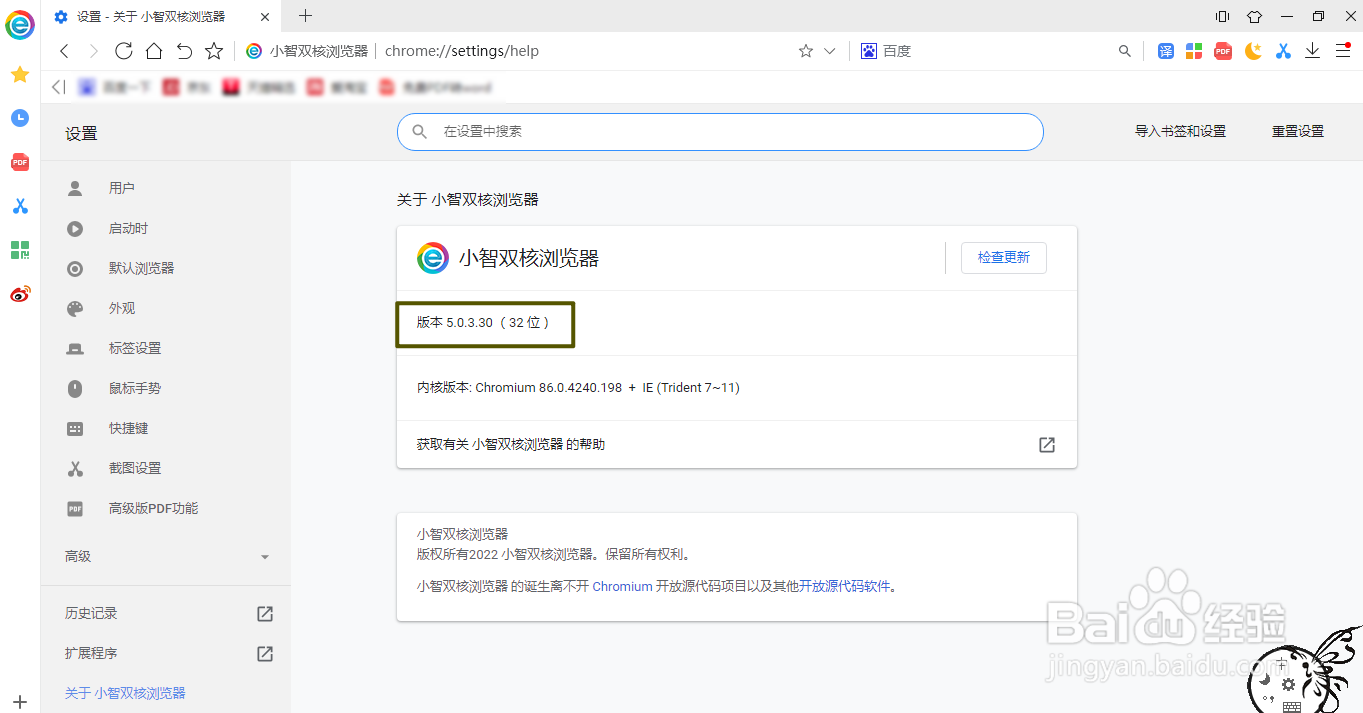Collapse the bookmarks bar with the arrow

tap(57, 86)
